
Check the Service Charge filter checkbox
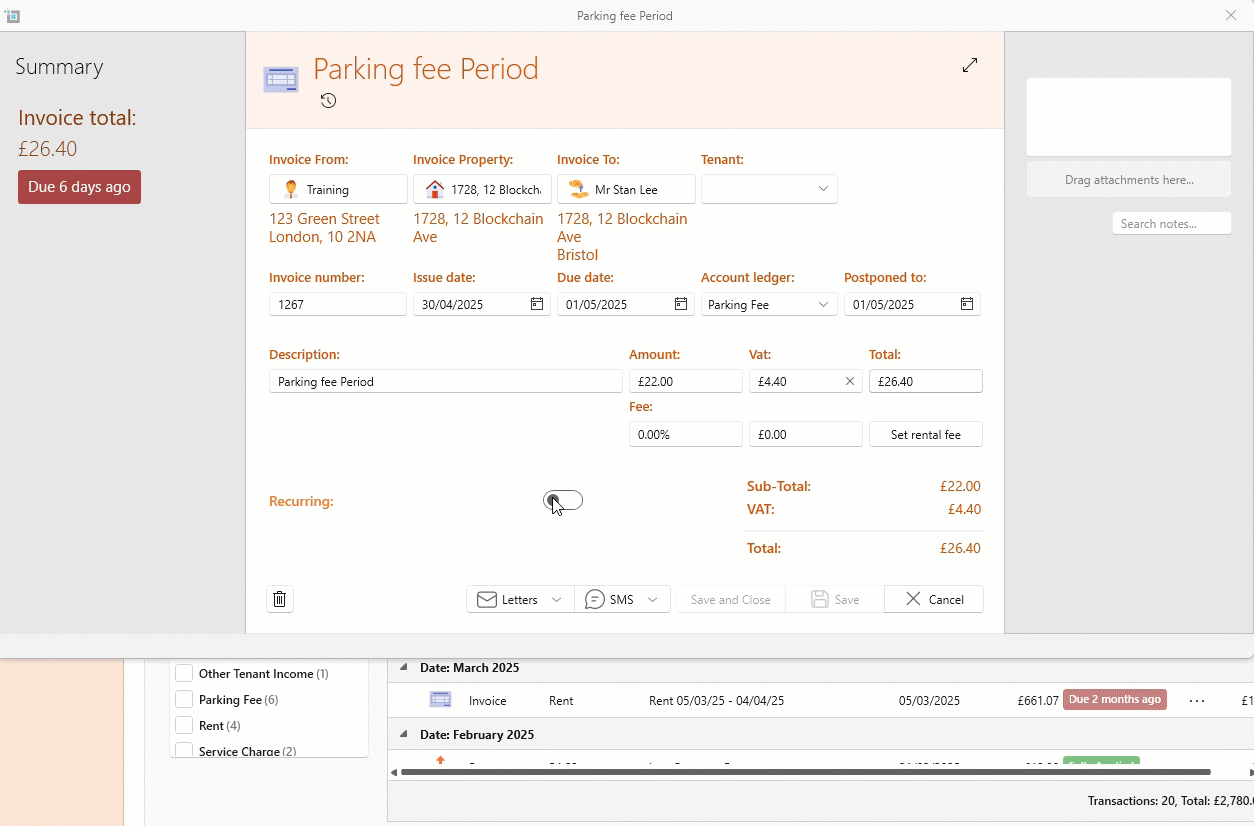tap(184, 750)
